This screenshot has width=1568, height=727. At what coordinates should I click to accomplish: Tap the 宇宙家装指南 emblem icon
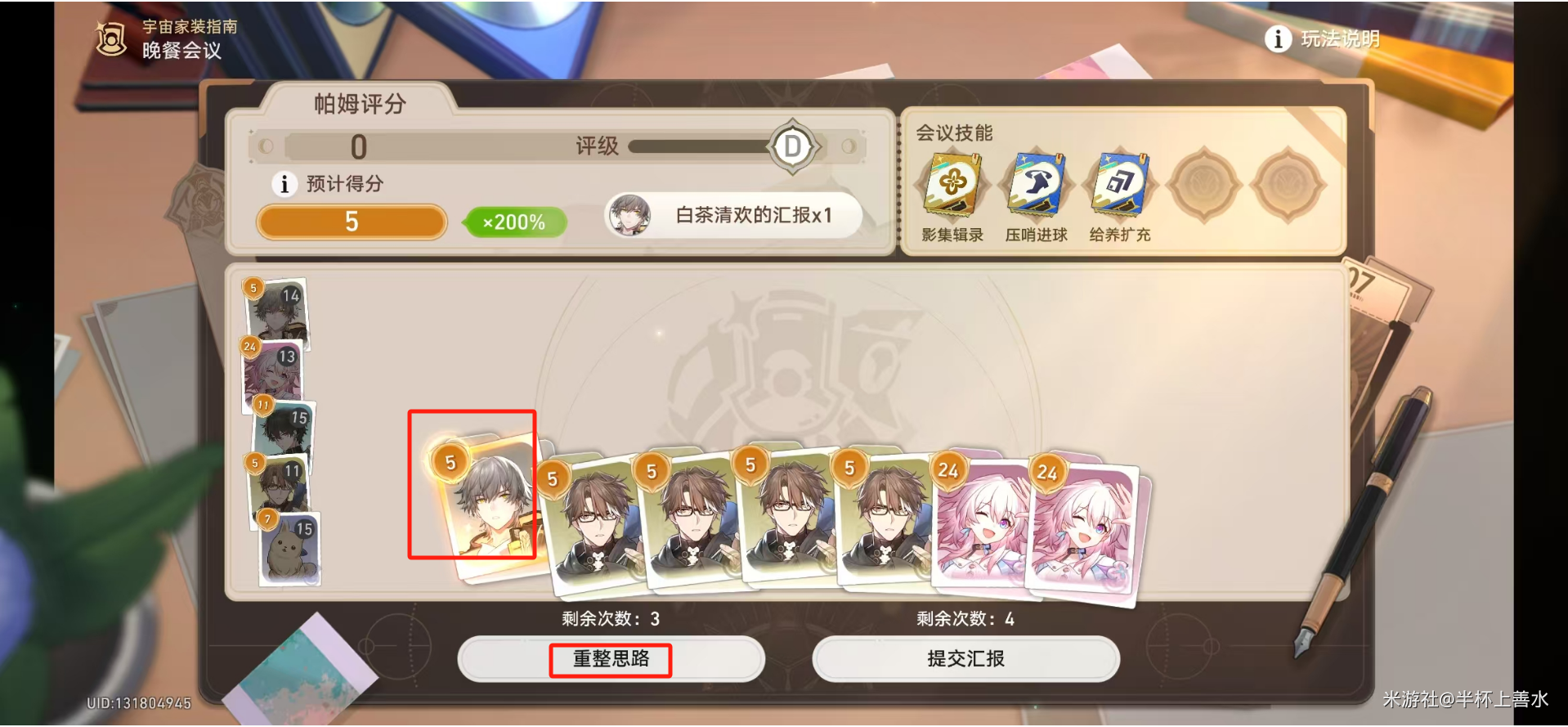point(111,38)
